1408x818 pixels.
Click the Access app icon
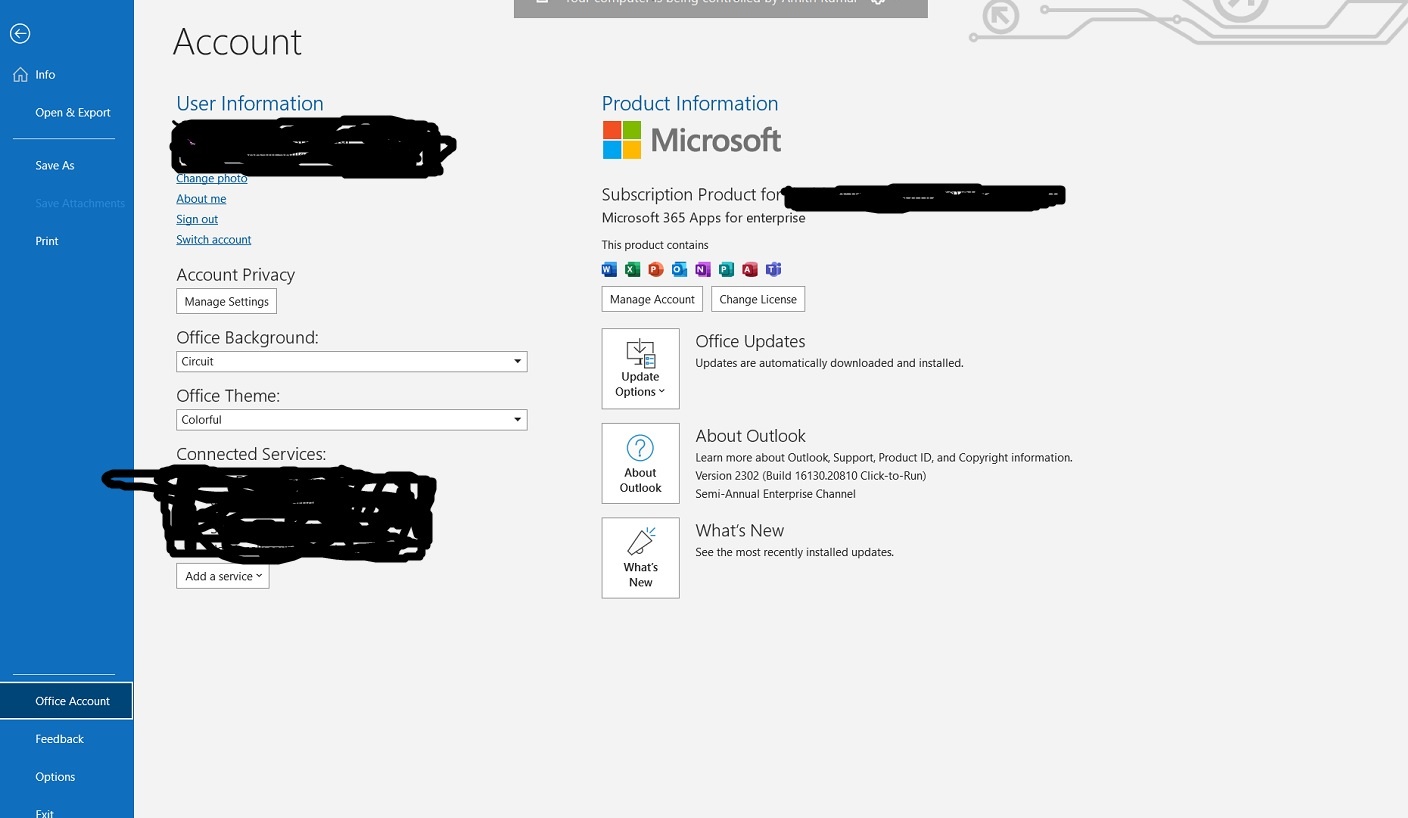coord(749,269)
